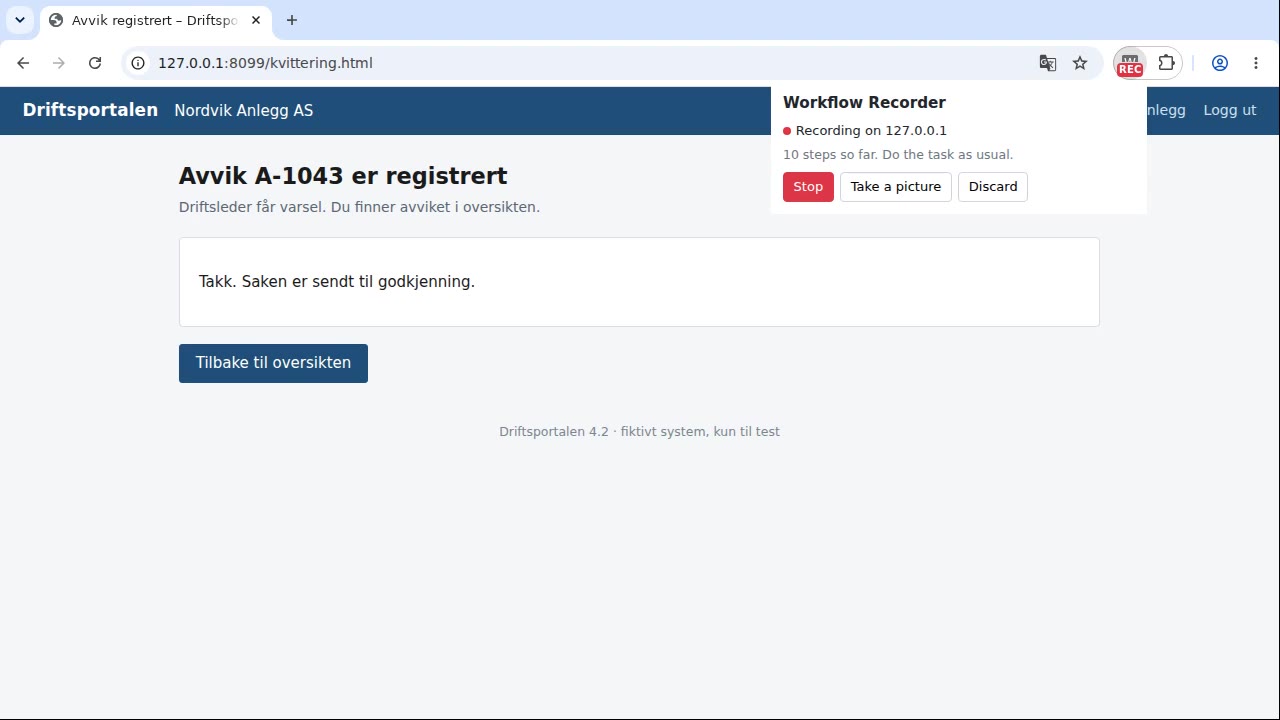Discard the current recording
The image size is (1280, 720).
tap(993, 187)
